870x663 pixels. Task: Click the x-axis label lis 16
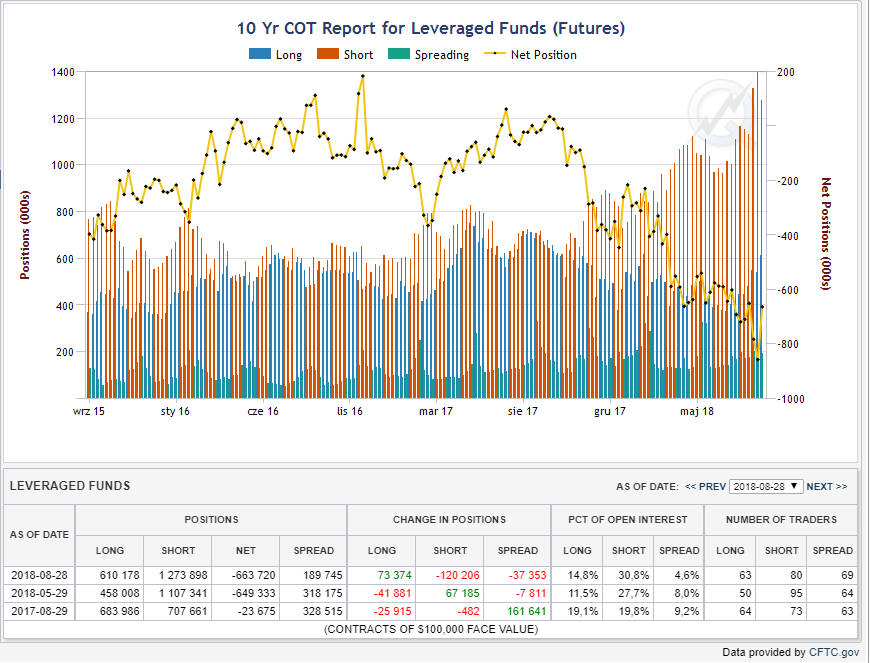(350, 412)
